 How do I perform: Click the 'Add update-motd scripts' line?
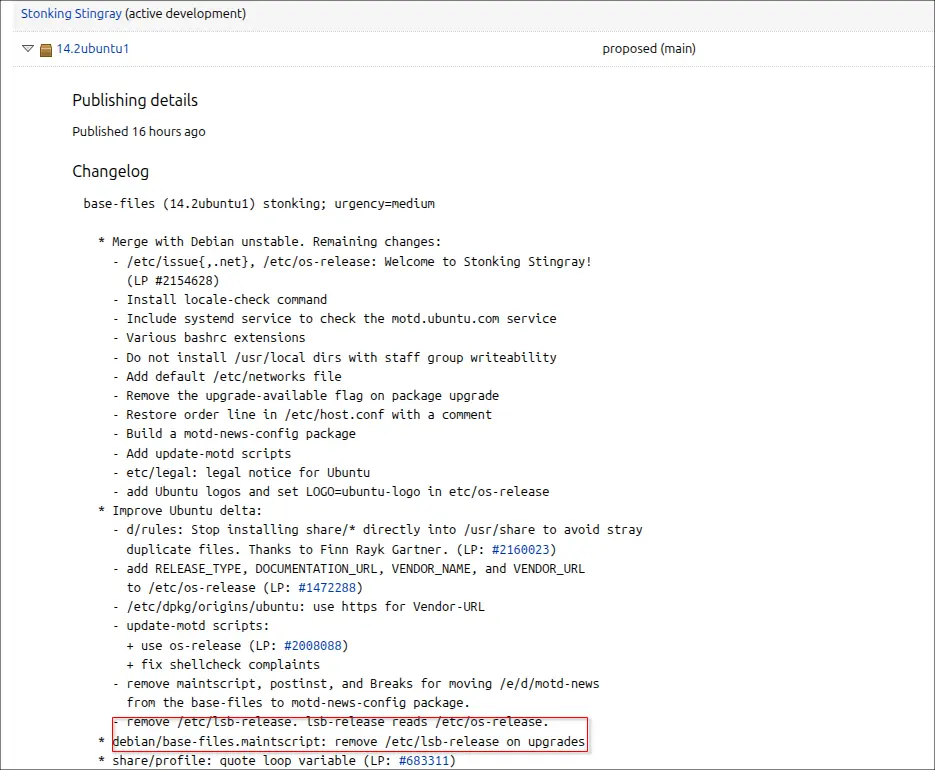(x=202, y=453)
